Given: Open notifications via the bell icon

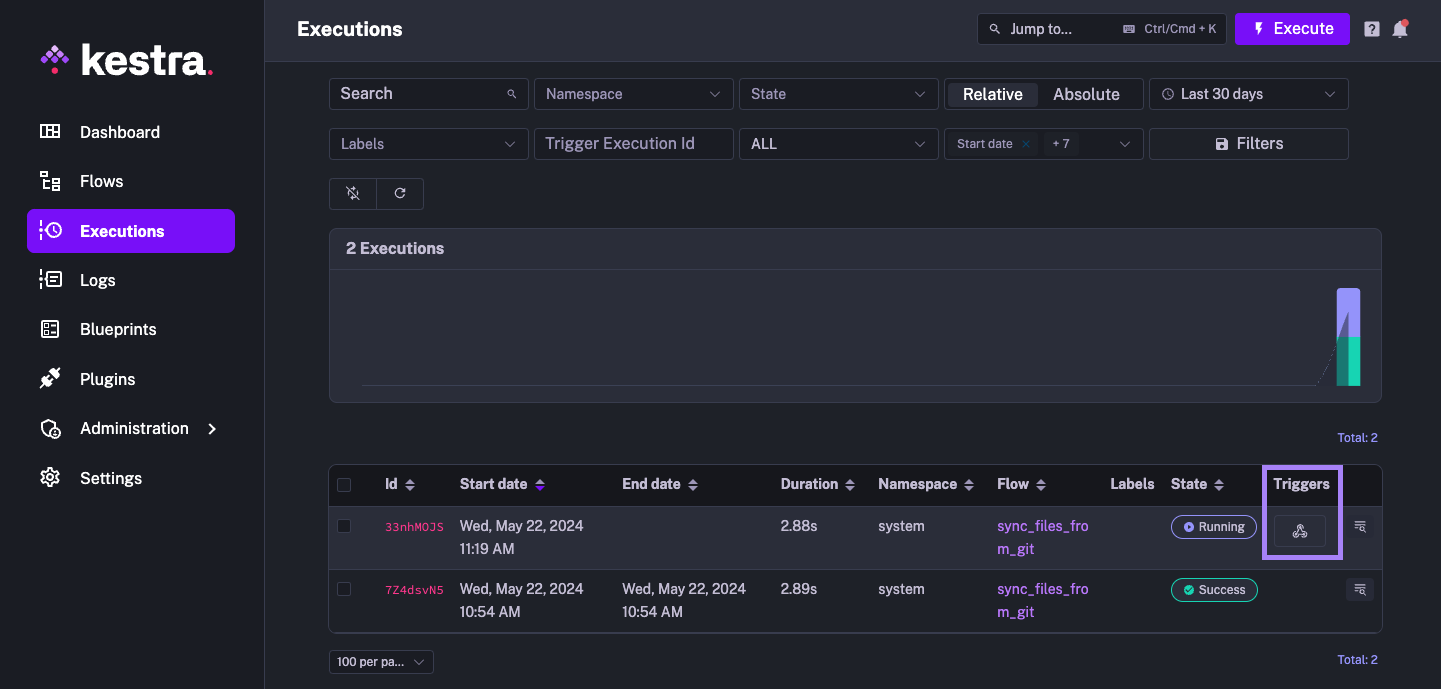Looking at the screenshot, I should (1399, 29).
